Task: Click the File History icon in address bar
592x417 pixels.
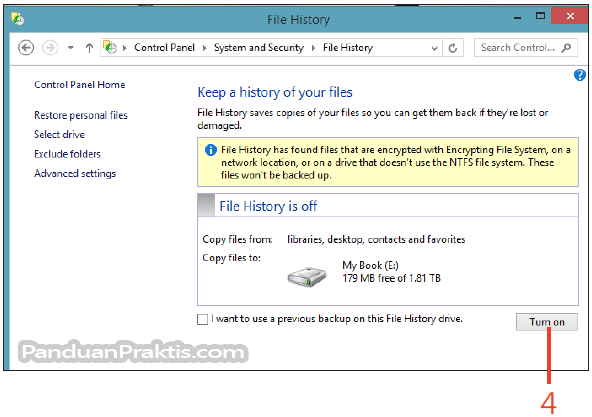Action: pos(110,48)
